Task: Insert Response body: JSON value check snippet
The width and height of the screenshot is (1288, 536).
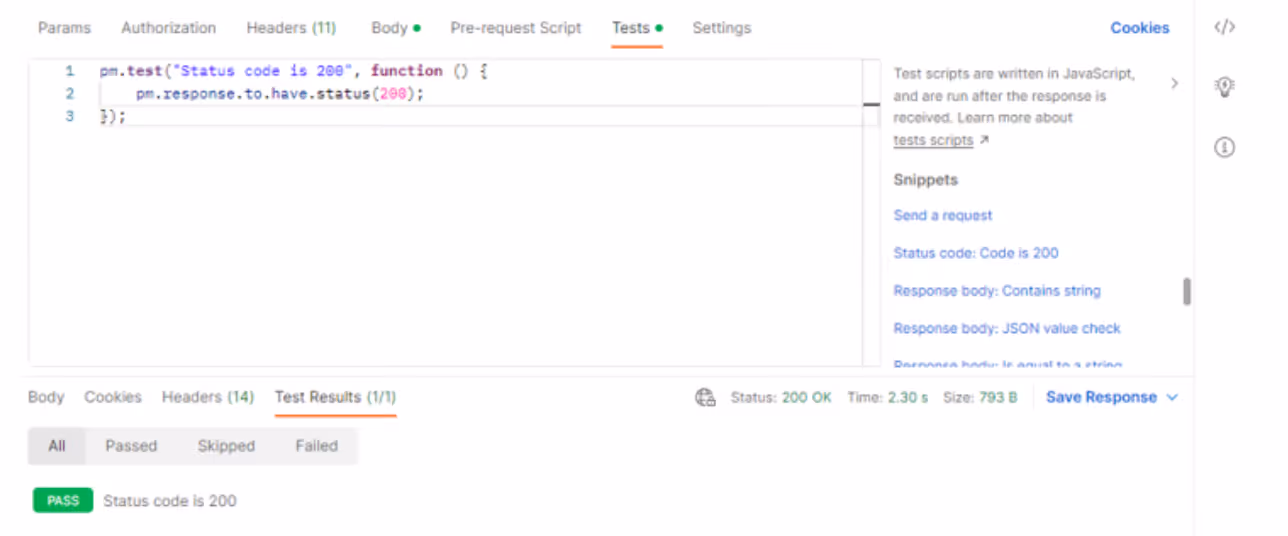Action: pos(1006,328)
